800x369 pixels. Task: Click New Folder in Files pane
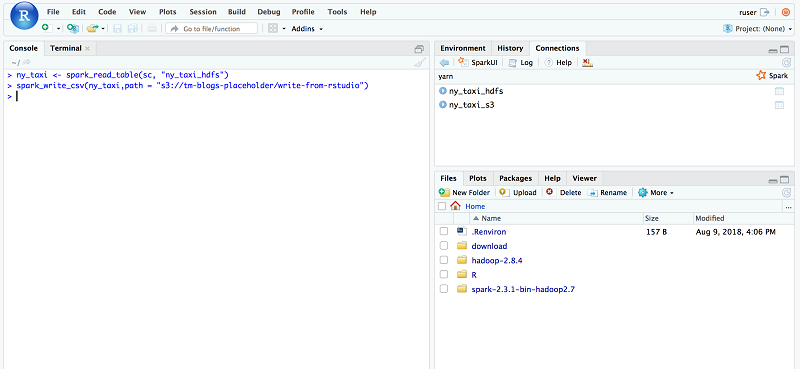pyautogui.click(x=464, y=192)
